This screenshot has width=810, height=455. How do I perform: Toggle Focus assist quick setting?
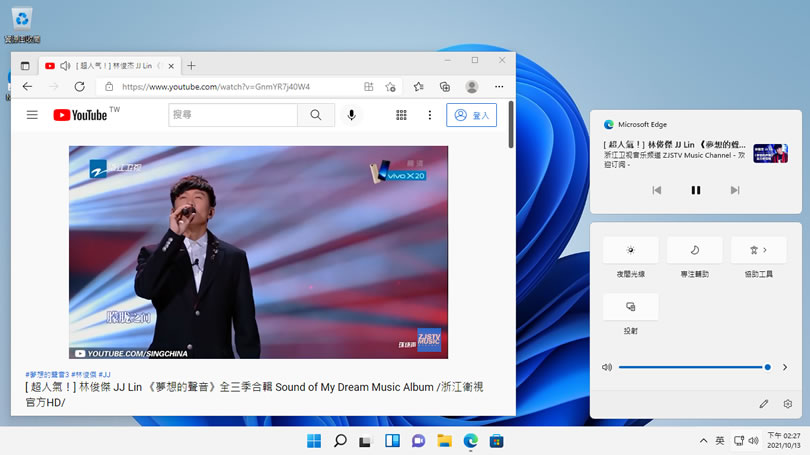coord(695,250)
